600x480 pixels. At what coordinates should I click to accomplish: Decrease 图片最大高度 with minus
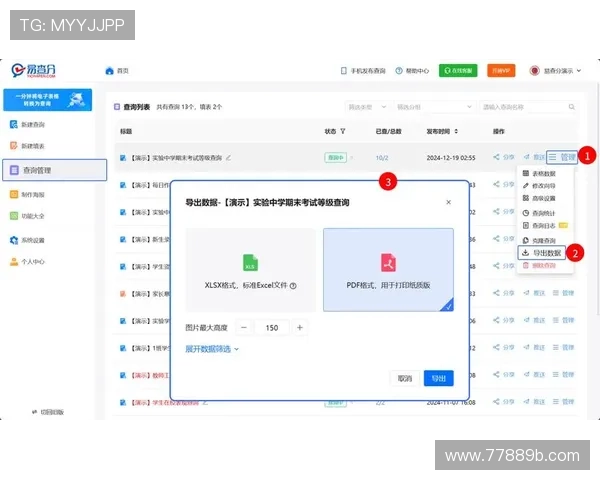coord(244,327)
